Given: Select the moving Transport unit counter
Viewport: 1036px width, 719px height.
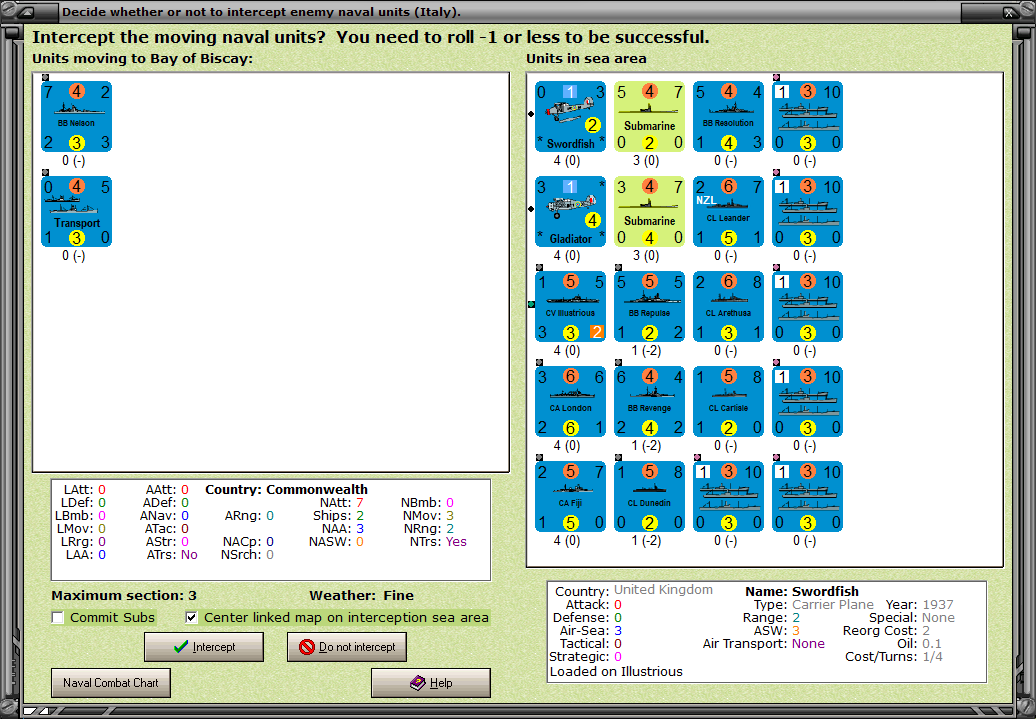Looking at the screenshot, I should coord(77,211).
